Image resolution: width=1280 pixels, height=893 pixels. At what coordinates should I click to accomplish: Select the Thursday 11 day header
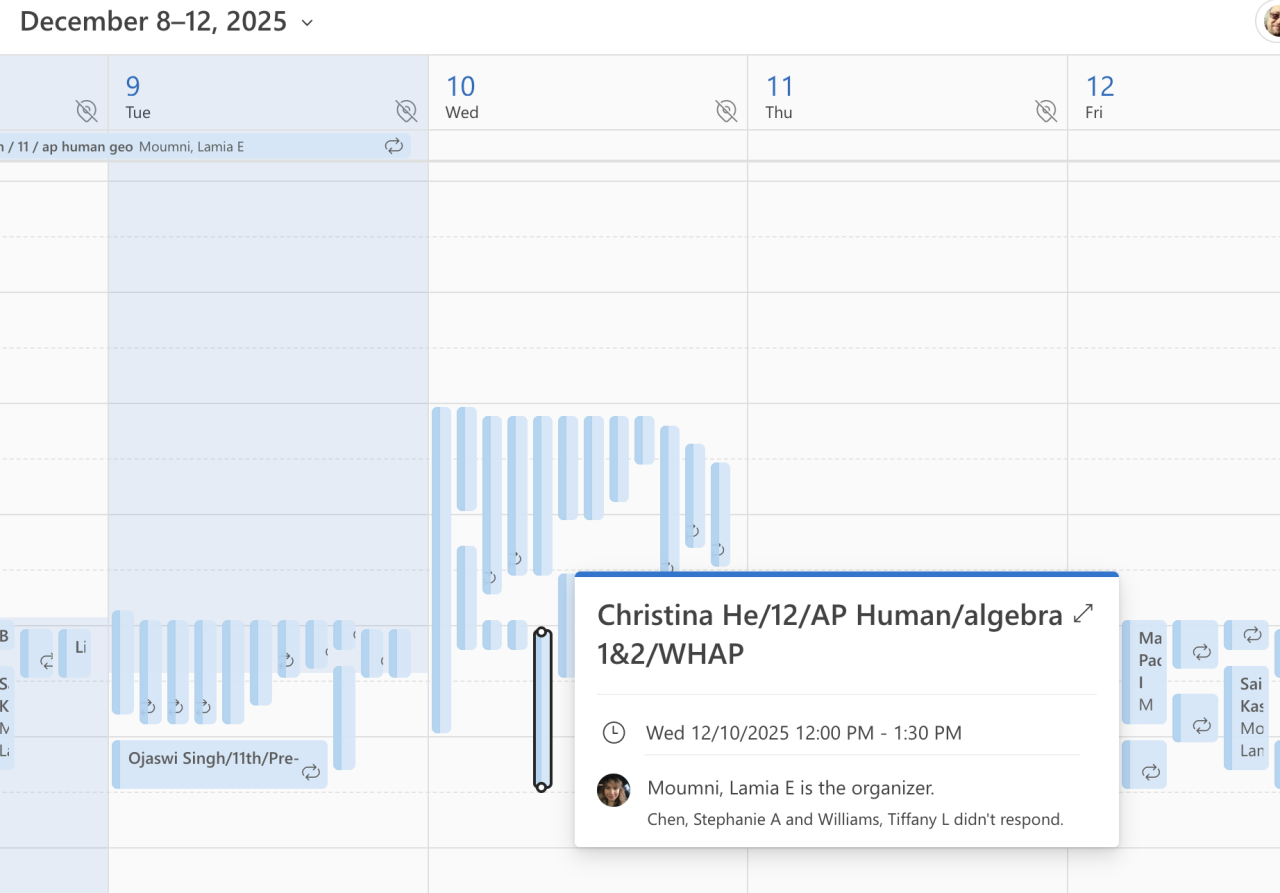[779, 96]
